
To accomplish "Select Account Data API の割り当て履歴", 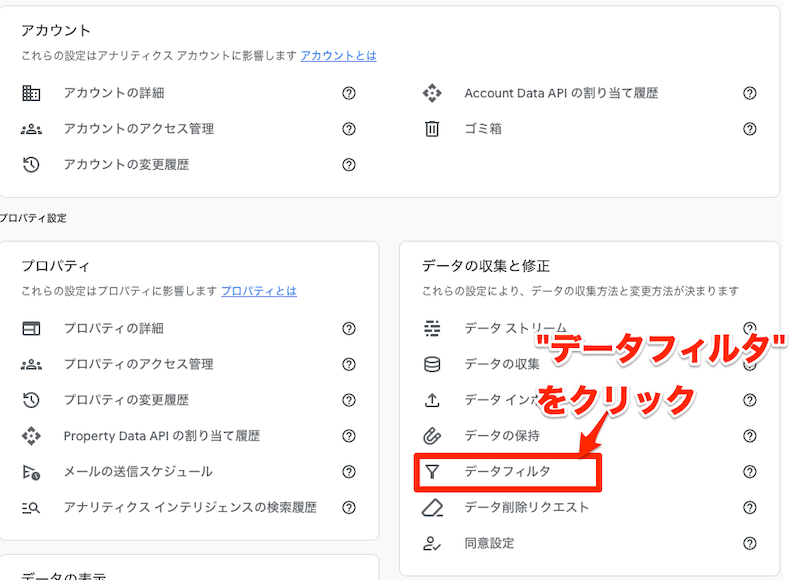I will (561, 93).
